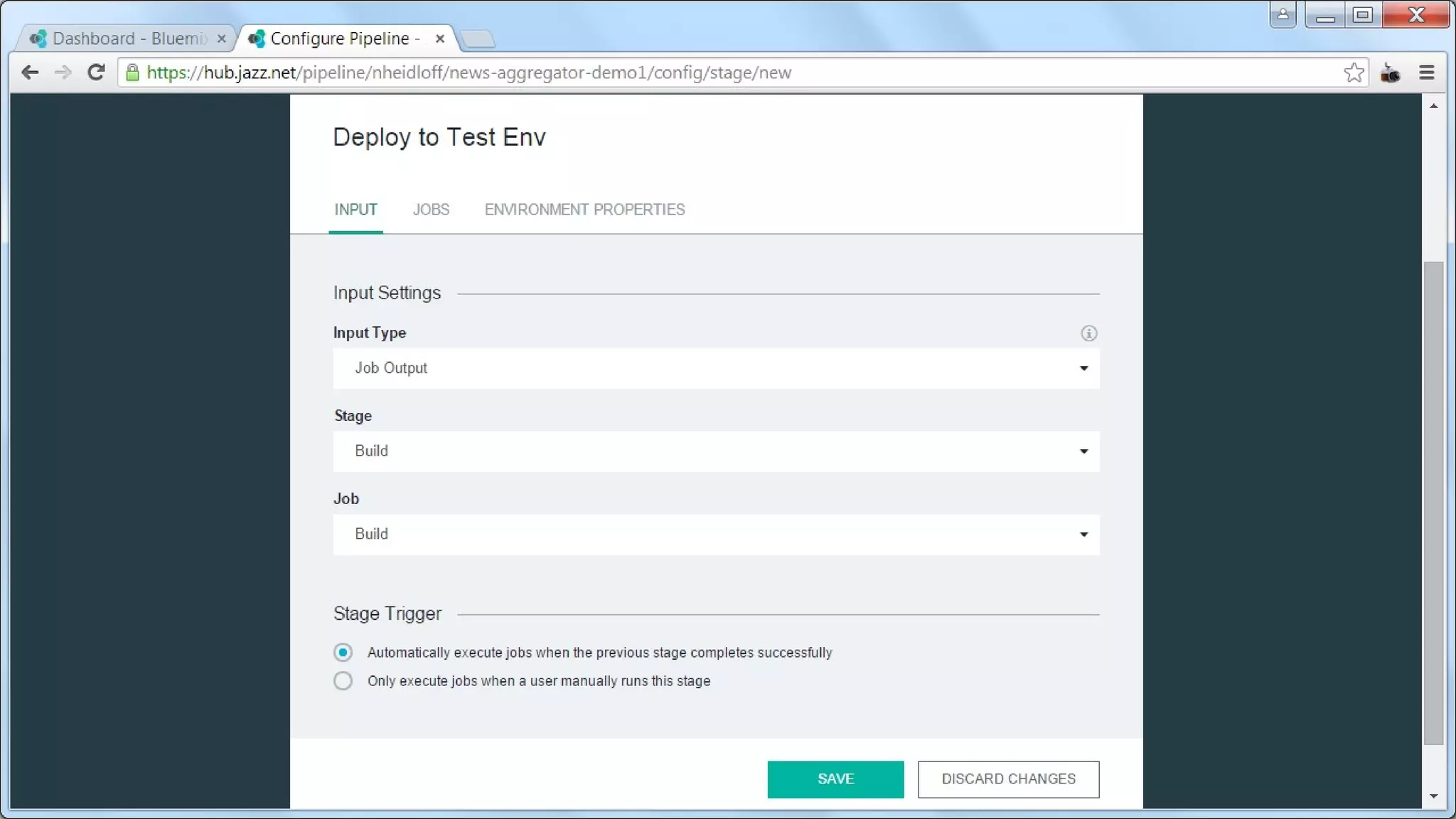Select automatically execute jobs radio option
The width and height of the screenshot is (1456, 819).
(x=343, y=653)
